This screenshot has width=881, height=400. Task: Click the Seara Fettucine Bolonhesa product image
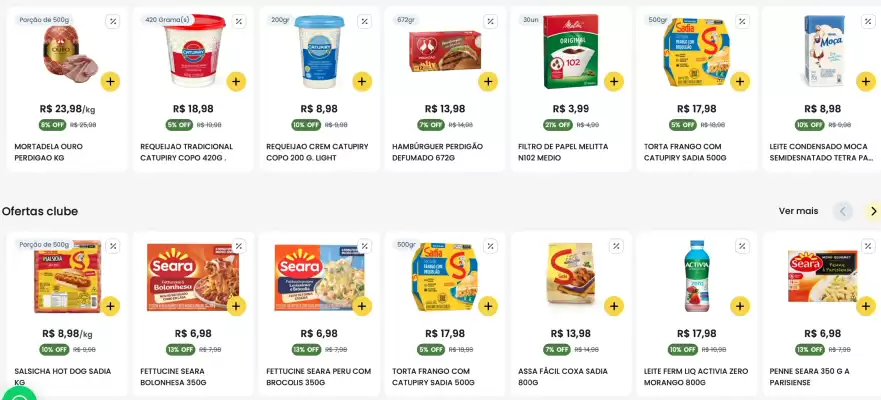[191, 276]
